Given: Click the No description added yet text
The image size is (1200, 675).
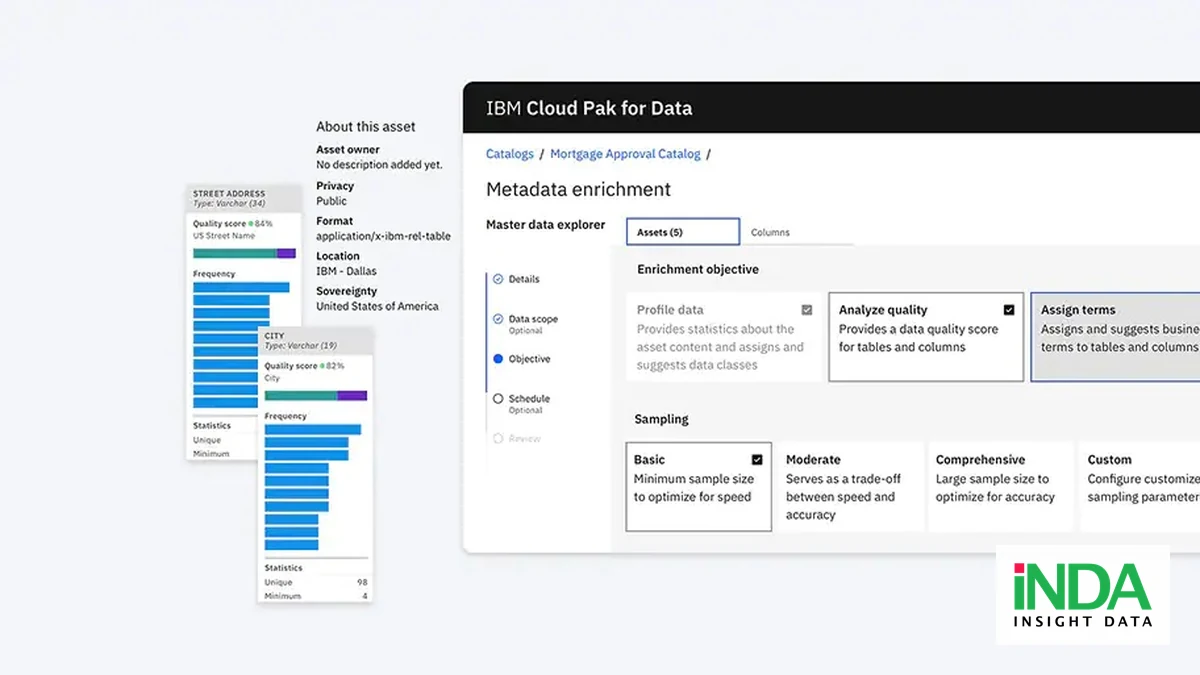Looking at the screenshot, I should [x=379, y=164].
